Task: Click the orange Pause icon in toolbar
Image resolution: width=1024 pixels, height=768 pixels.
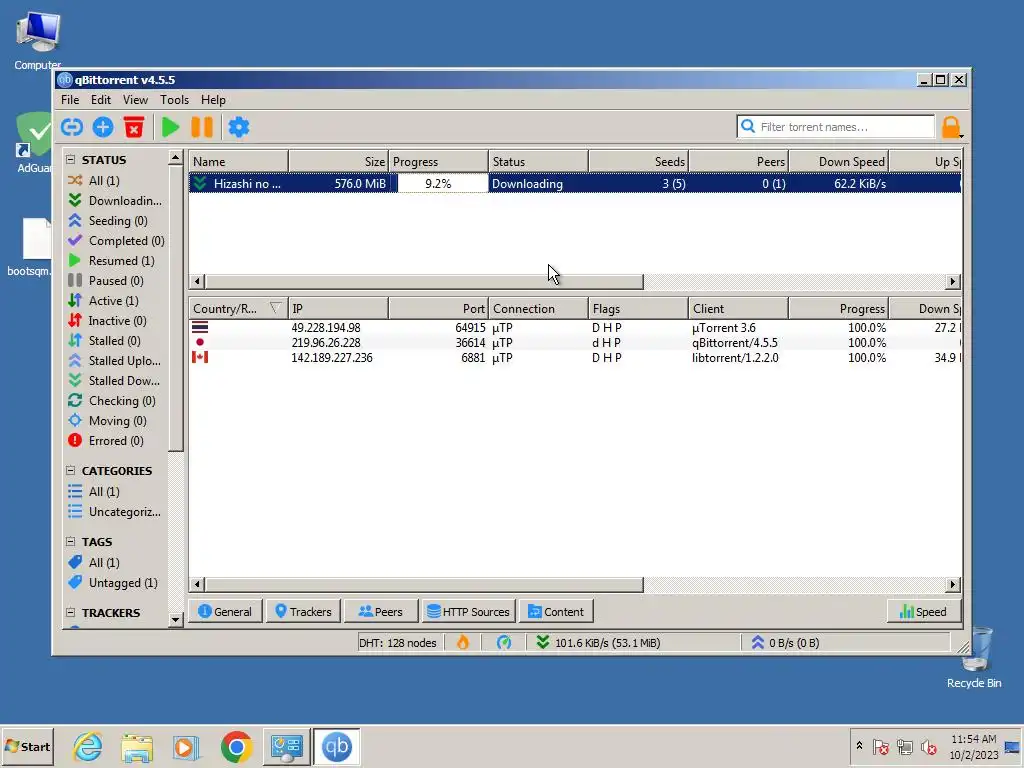Action: click(x=202, y=127)
